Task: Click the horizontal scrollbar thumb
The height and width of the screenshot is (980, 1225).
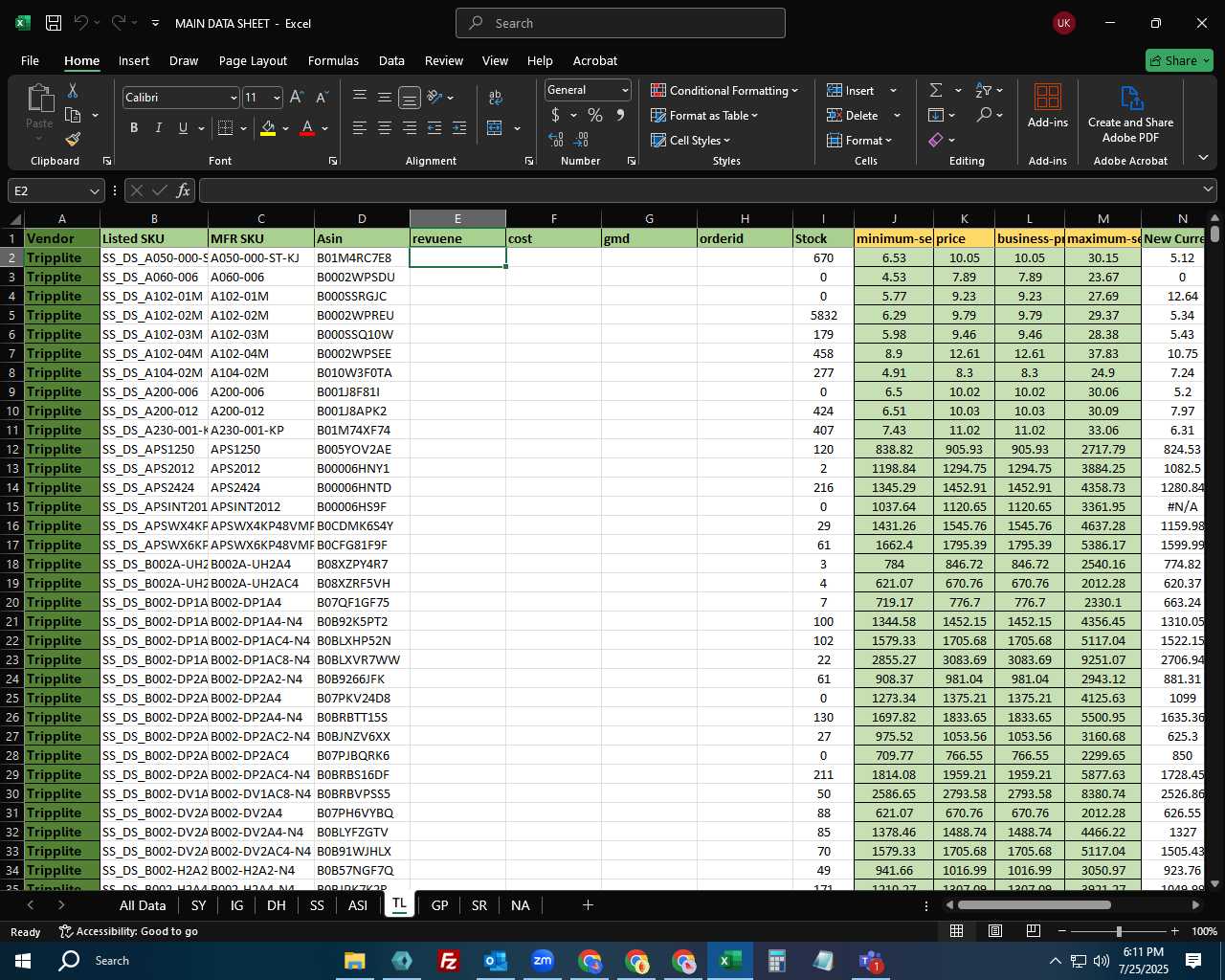Action: click(x=1034, y=904)
